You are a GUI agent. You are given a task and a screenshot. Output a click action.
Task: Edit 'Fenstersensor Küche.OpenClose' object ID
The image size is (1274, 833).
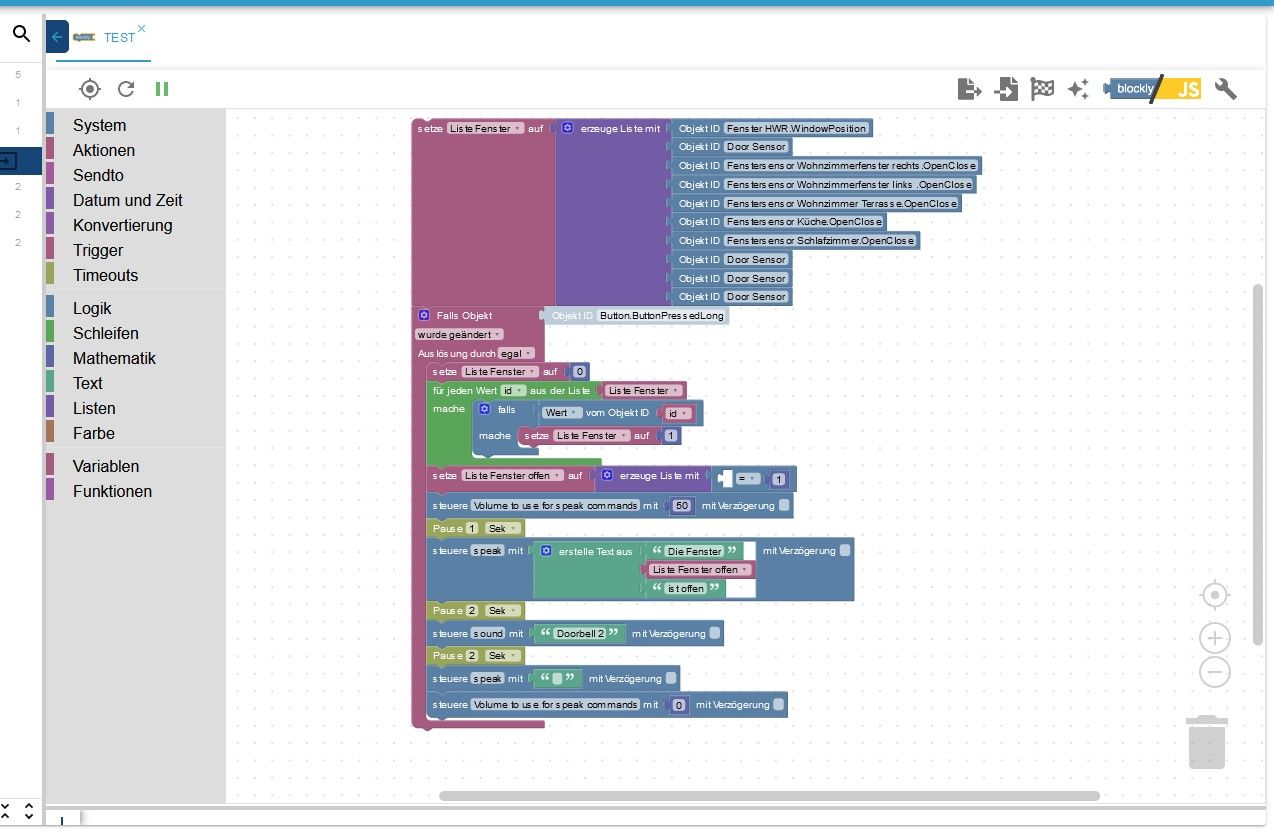tap(804, 222)
